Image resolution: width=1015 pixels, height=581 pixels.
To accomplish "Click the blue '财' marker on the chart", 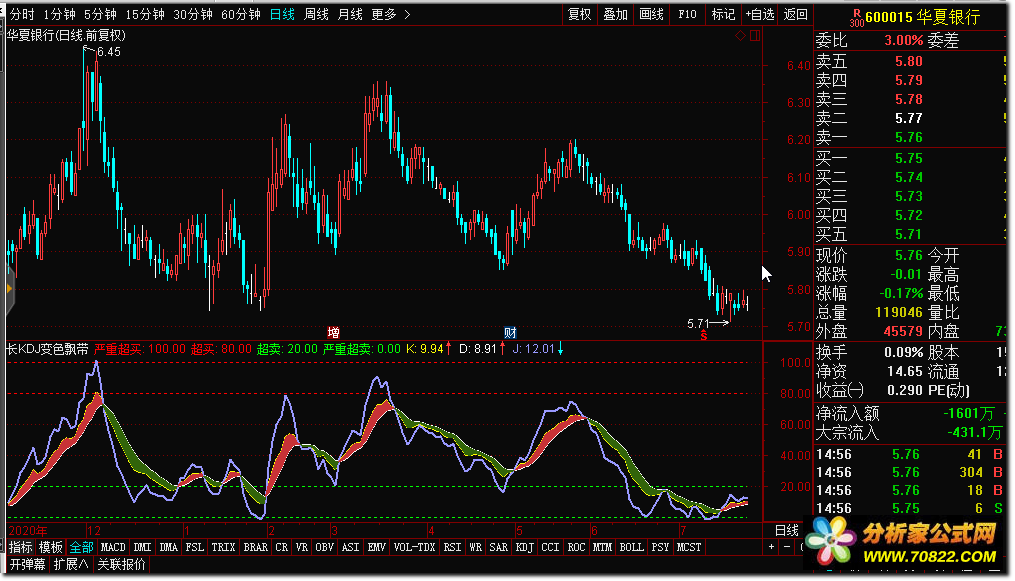I will point(510,333).
